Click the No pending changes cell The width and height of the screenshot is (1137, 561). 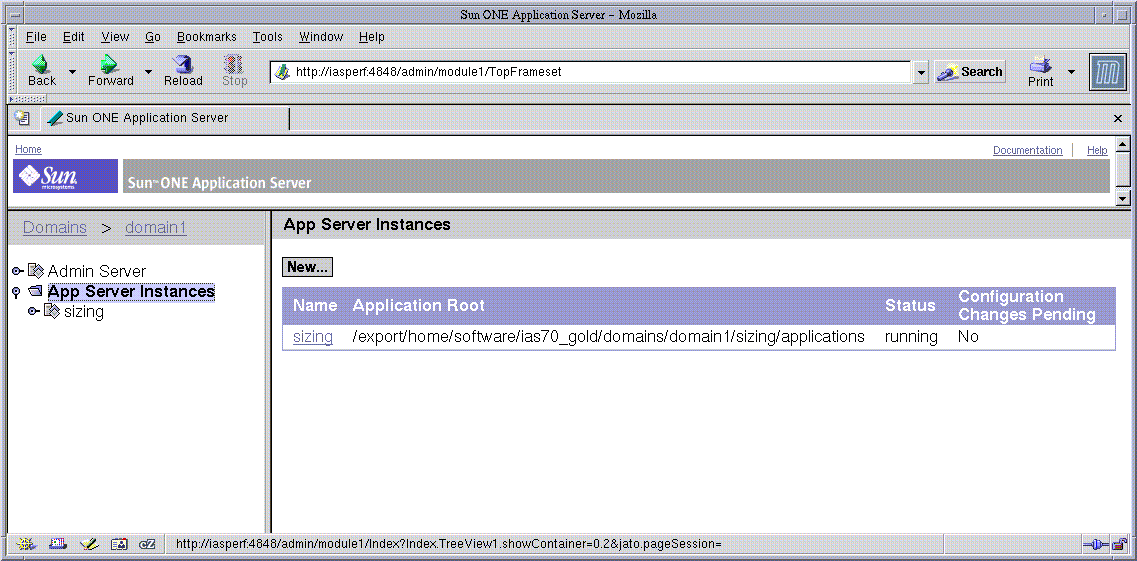click(x=968, y=336)
